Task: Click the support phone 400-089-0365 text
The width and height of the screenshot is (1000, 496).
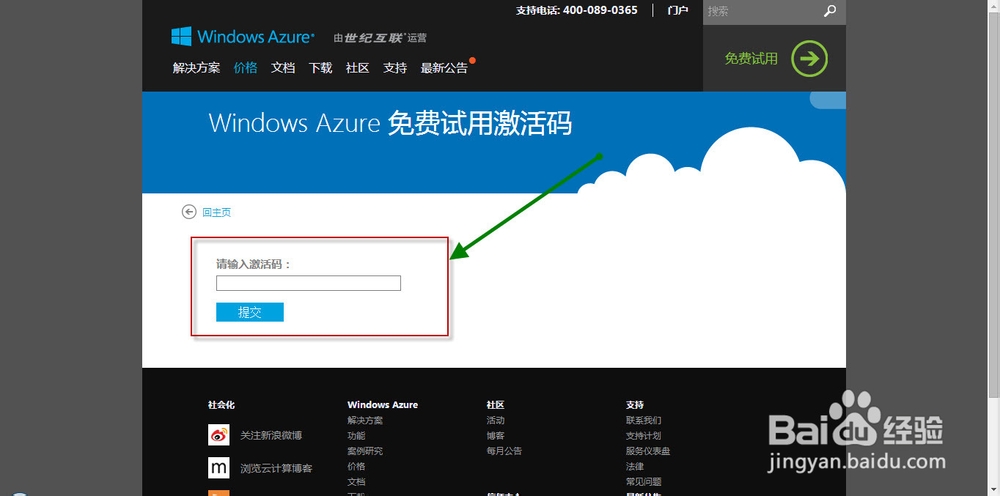Action: pos(600,10)
